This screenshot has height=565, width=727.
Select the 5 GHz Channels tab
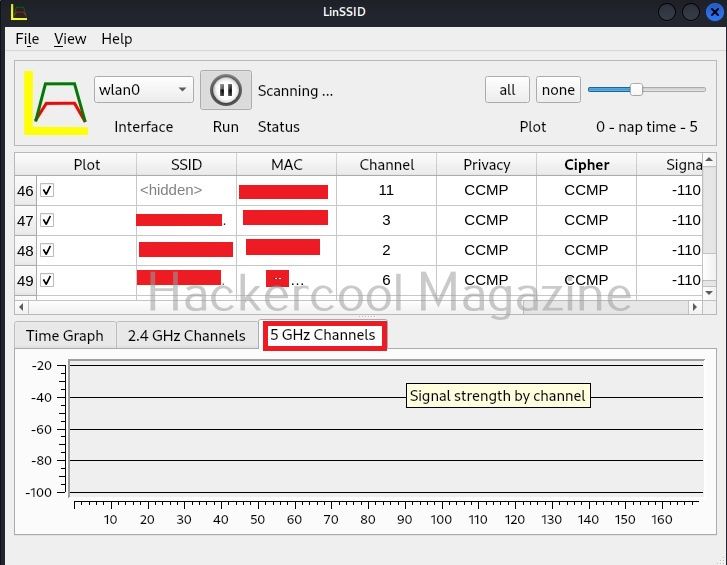tap(323, 335)
